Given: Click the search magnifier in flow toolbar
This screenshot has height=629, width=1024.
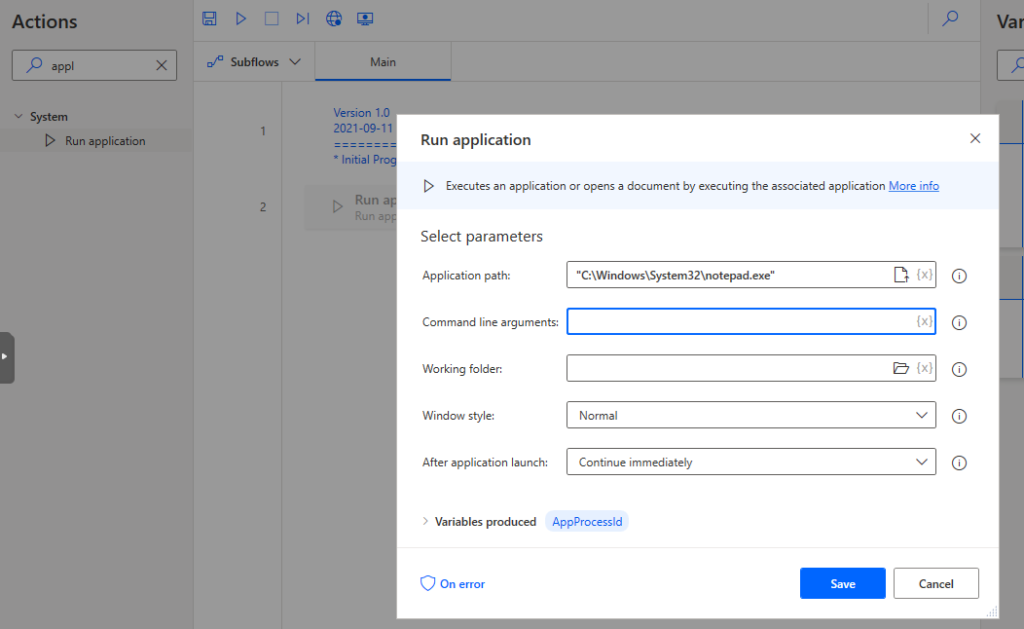Looking at the screenshot, I should [x=950, y=18].
